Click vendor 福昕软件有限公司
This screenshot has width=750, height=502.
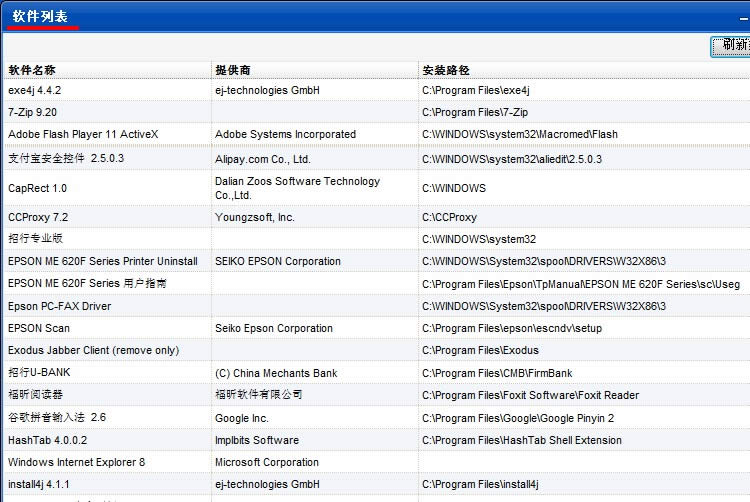[259, 394]
